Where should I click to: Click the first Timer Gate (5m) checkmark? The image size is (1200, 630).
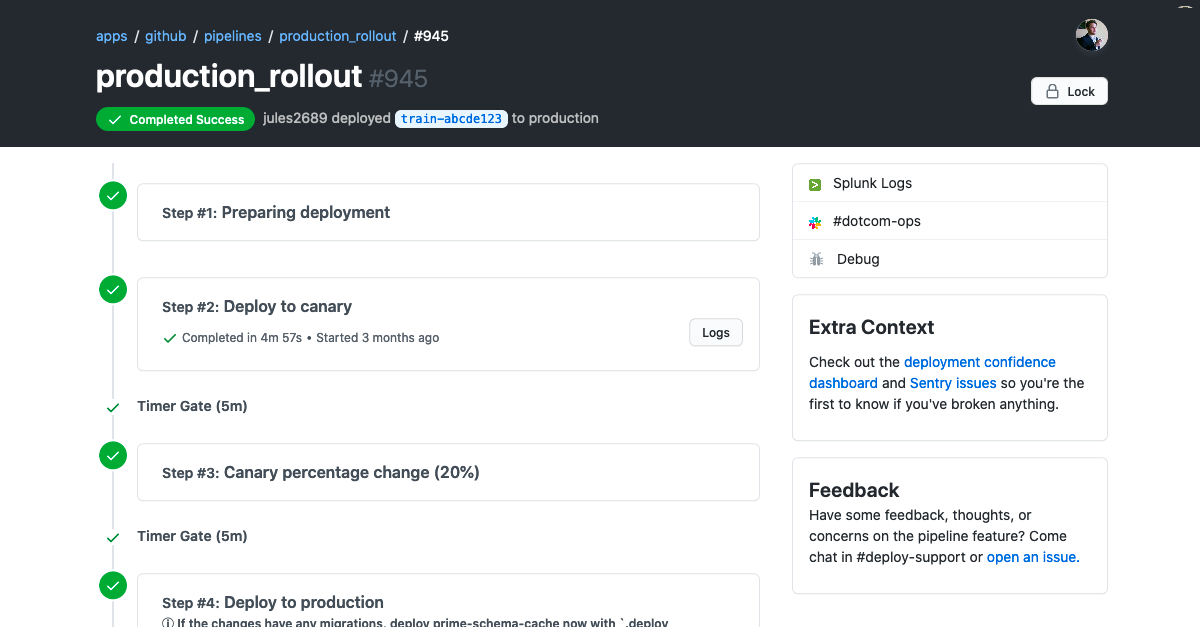coord(113,407)
